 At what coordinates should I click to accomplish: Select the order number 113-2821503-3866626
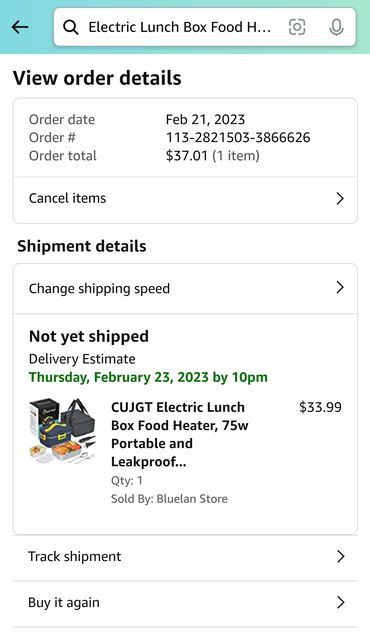tap(238, 137)
